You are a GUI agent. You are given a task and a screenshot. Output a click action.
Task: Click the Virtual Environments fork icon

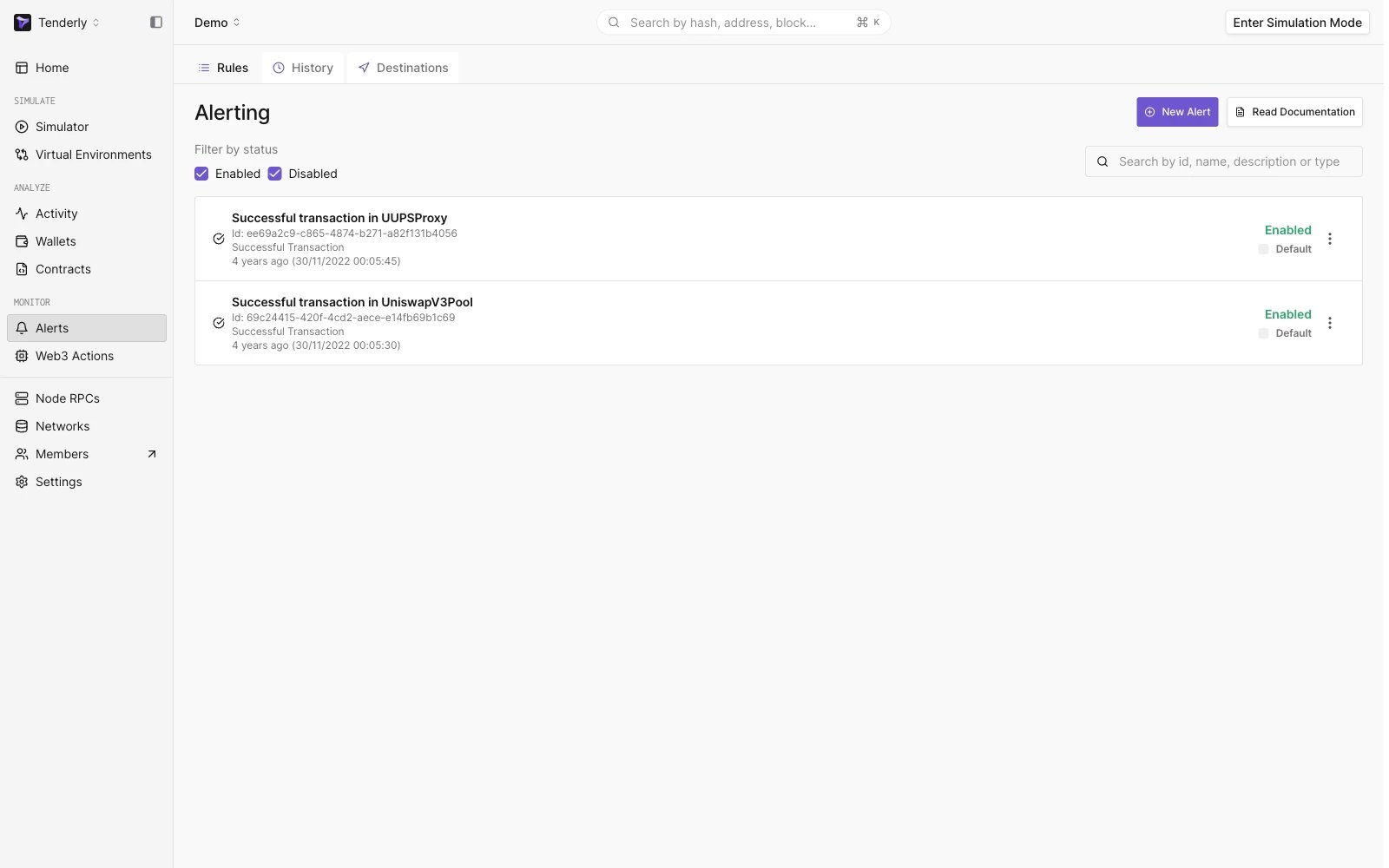[x=22, y=155]
